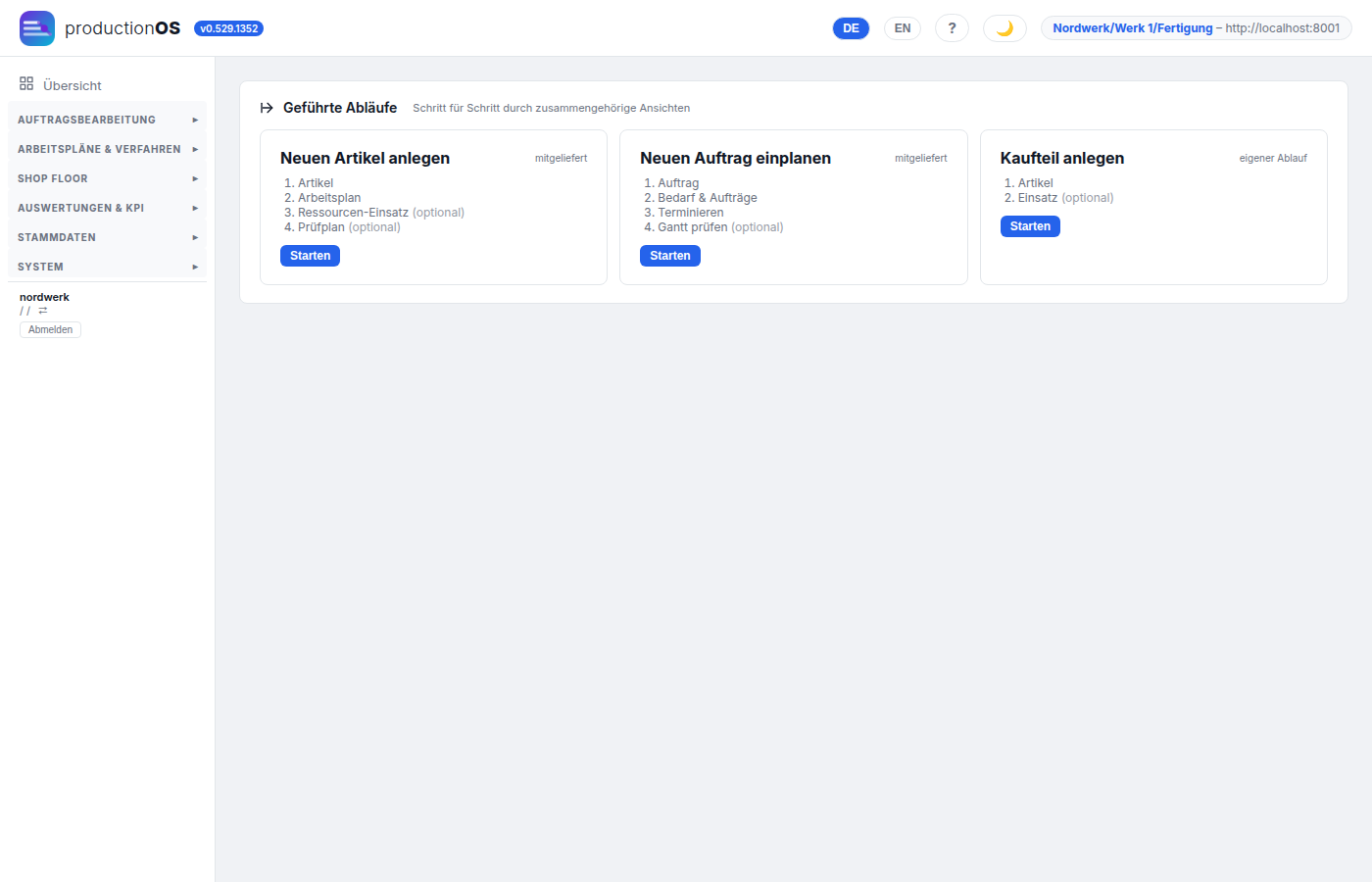
Task: Start the Neuen Auftrag einplanen workflow
Action: tap(670, 256)
